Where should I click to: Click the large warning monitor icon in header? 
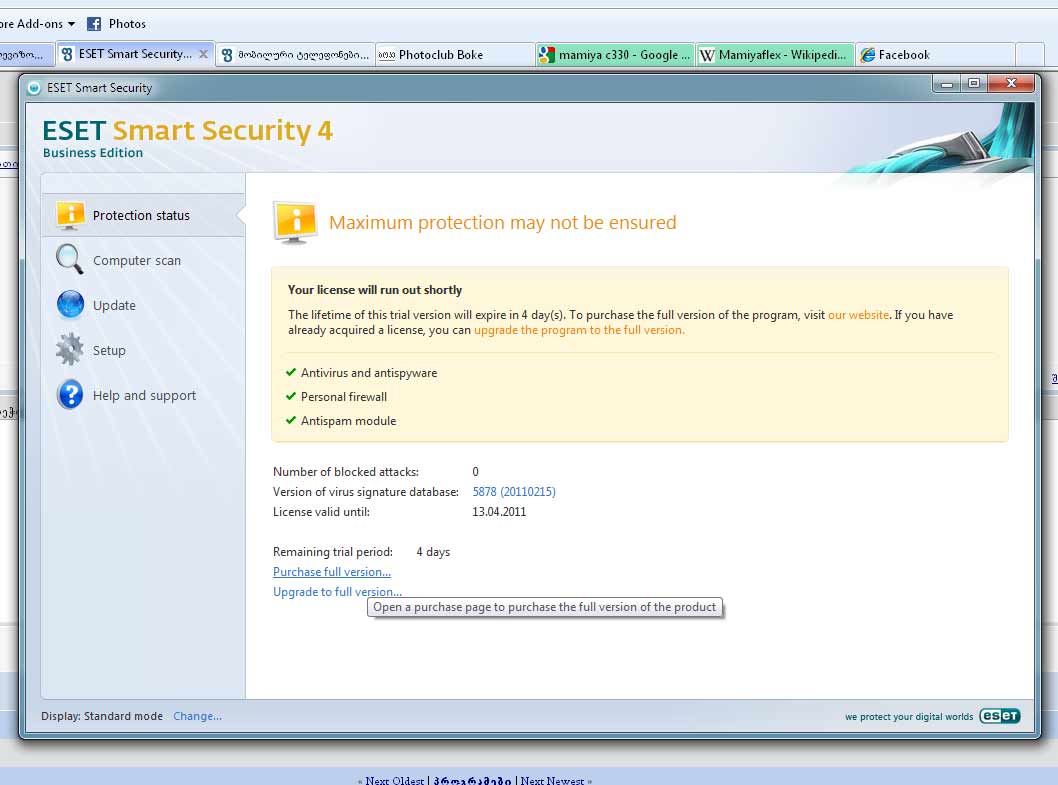(x=295, y=222)
